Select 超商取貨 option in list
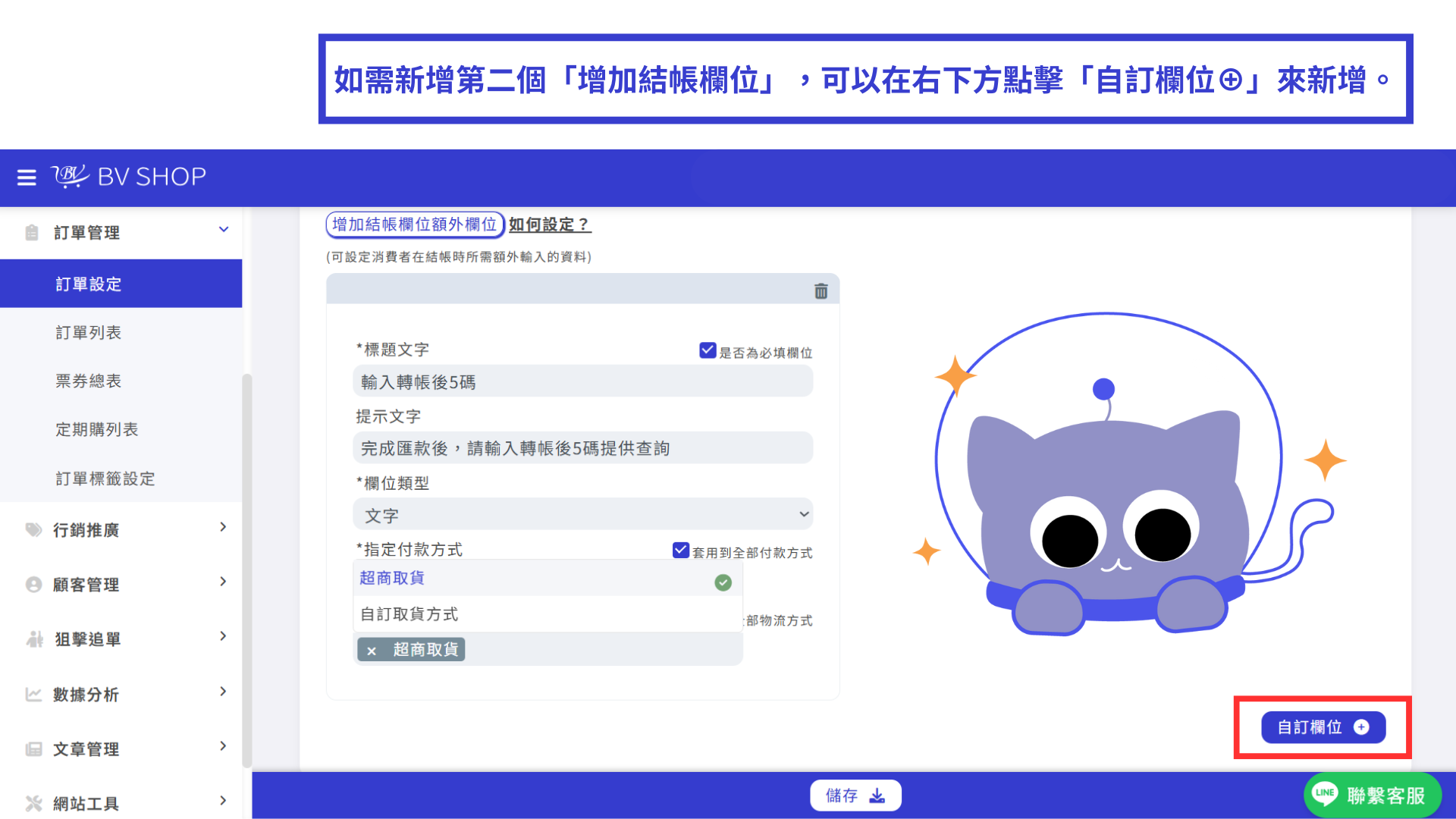Viewport: 1456px width, 819px height. click(548, 579)
